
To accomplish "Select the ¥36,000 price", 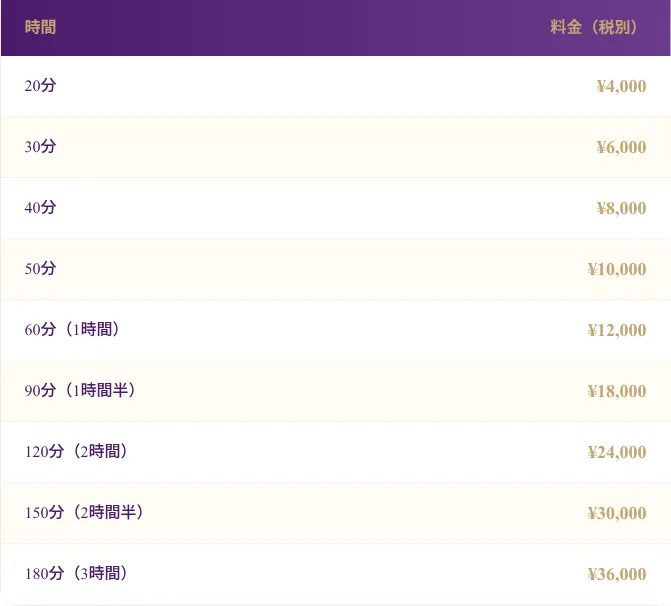I will point(617,574).
